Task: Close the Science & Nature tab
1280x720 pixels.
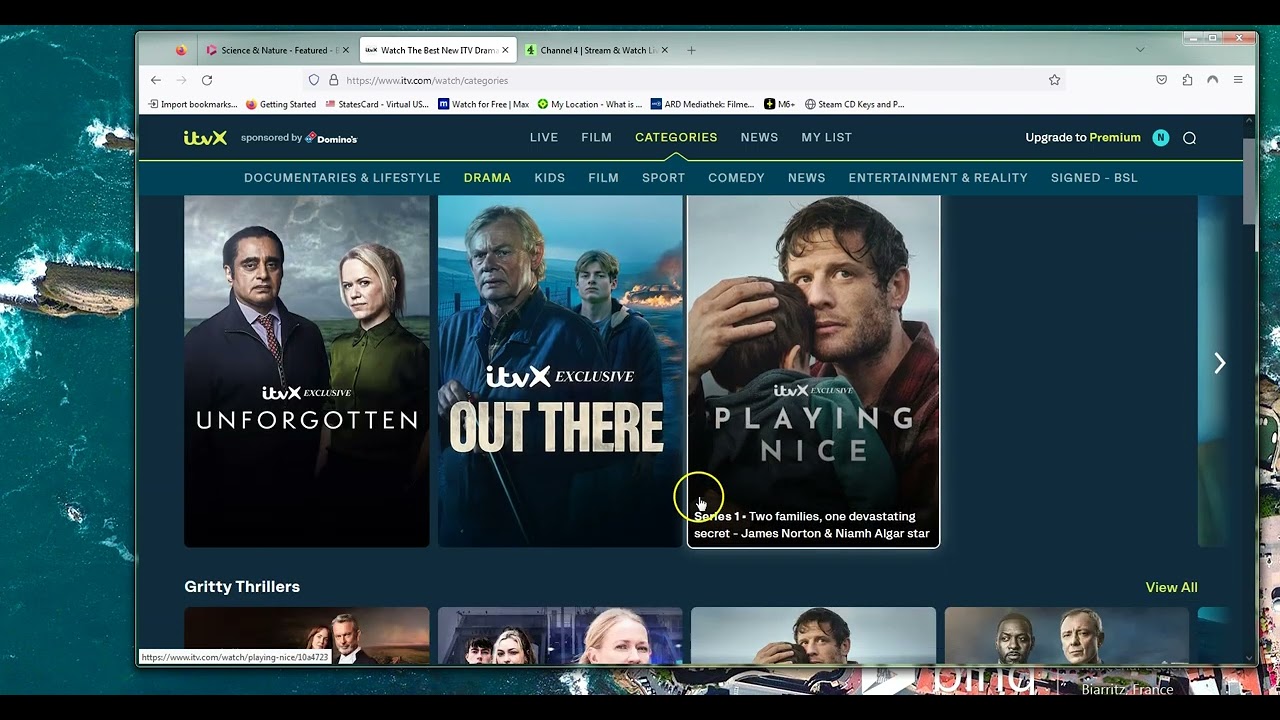Action: click(346, 50)
